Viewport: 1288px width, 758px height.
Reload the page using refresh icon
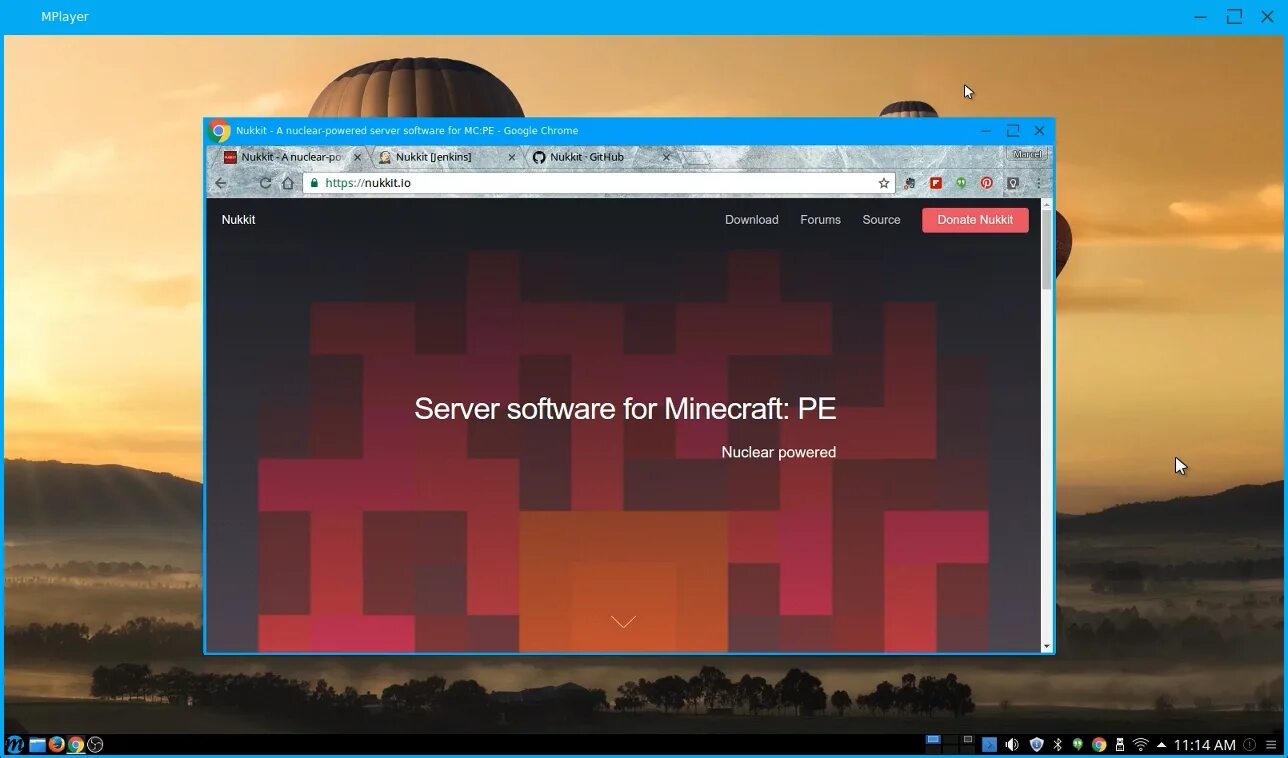[x=264, y=183]
